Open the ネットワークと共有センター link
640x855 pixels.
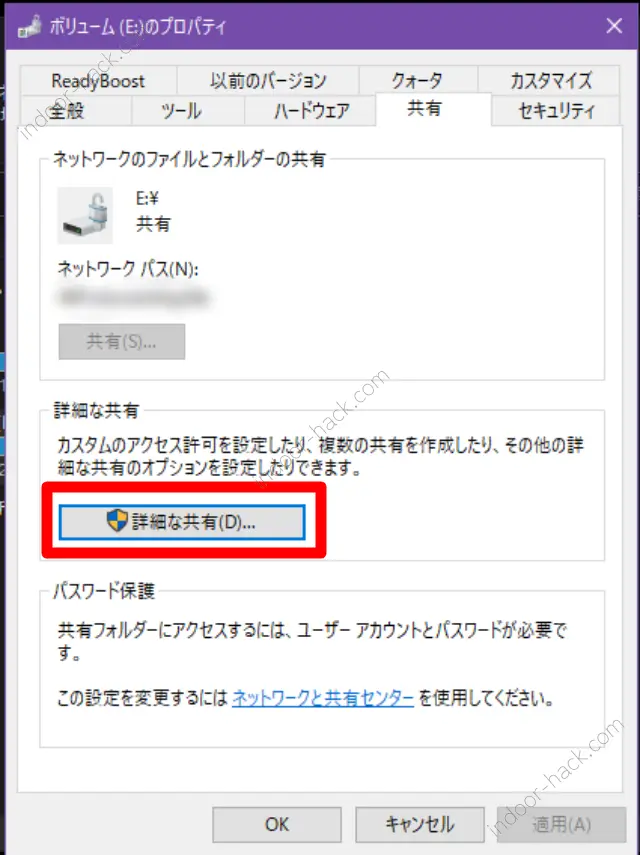click(x=323, y=699)
